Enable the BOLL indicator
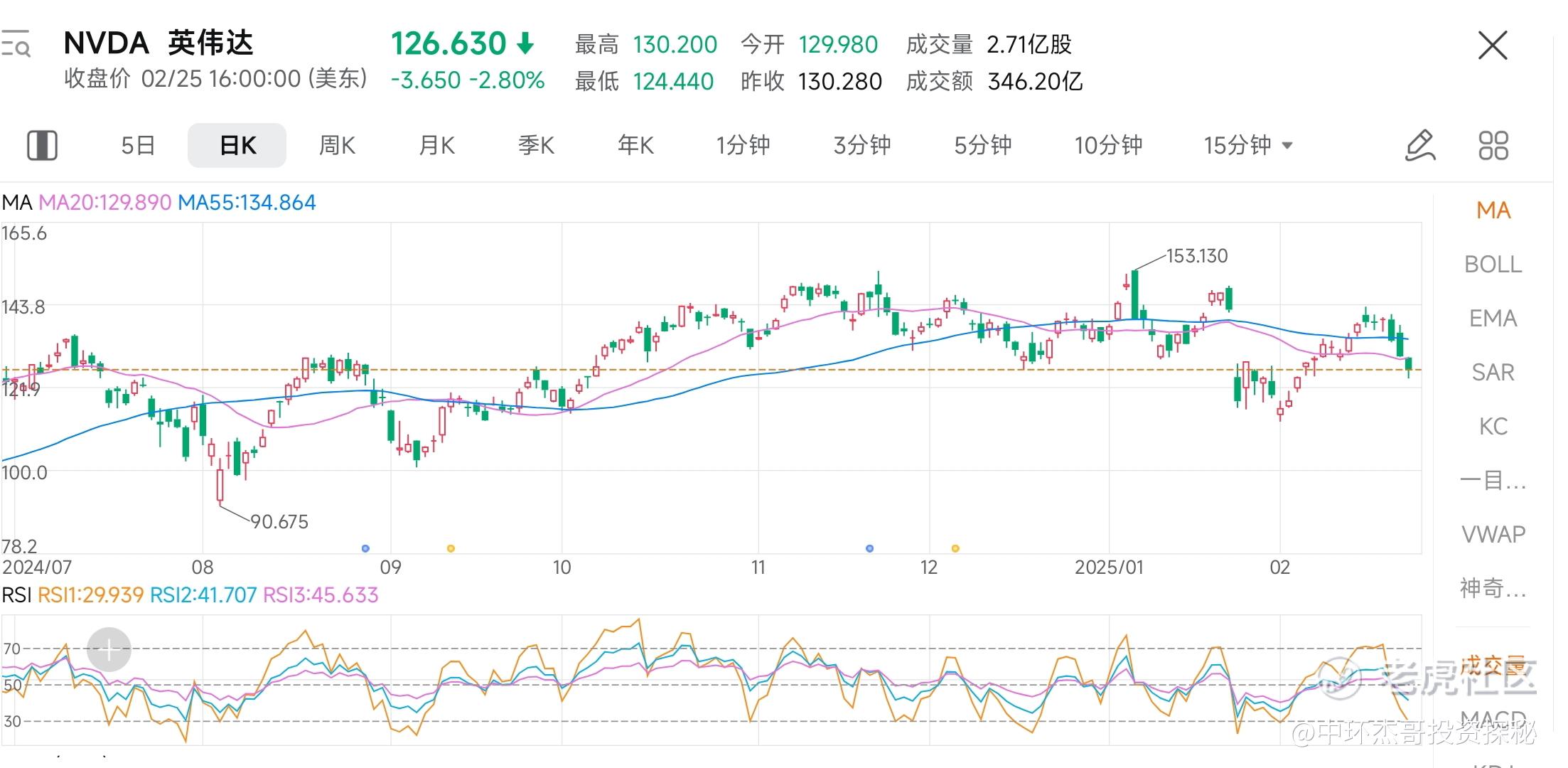Image resolution: width=1568 pixels, height=768 pixels. (x=1493, y=264)
